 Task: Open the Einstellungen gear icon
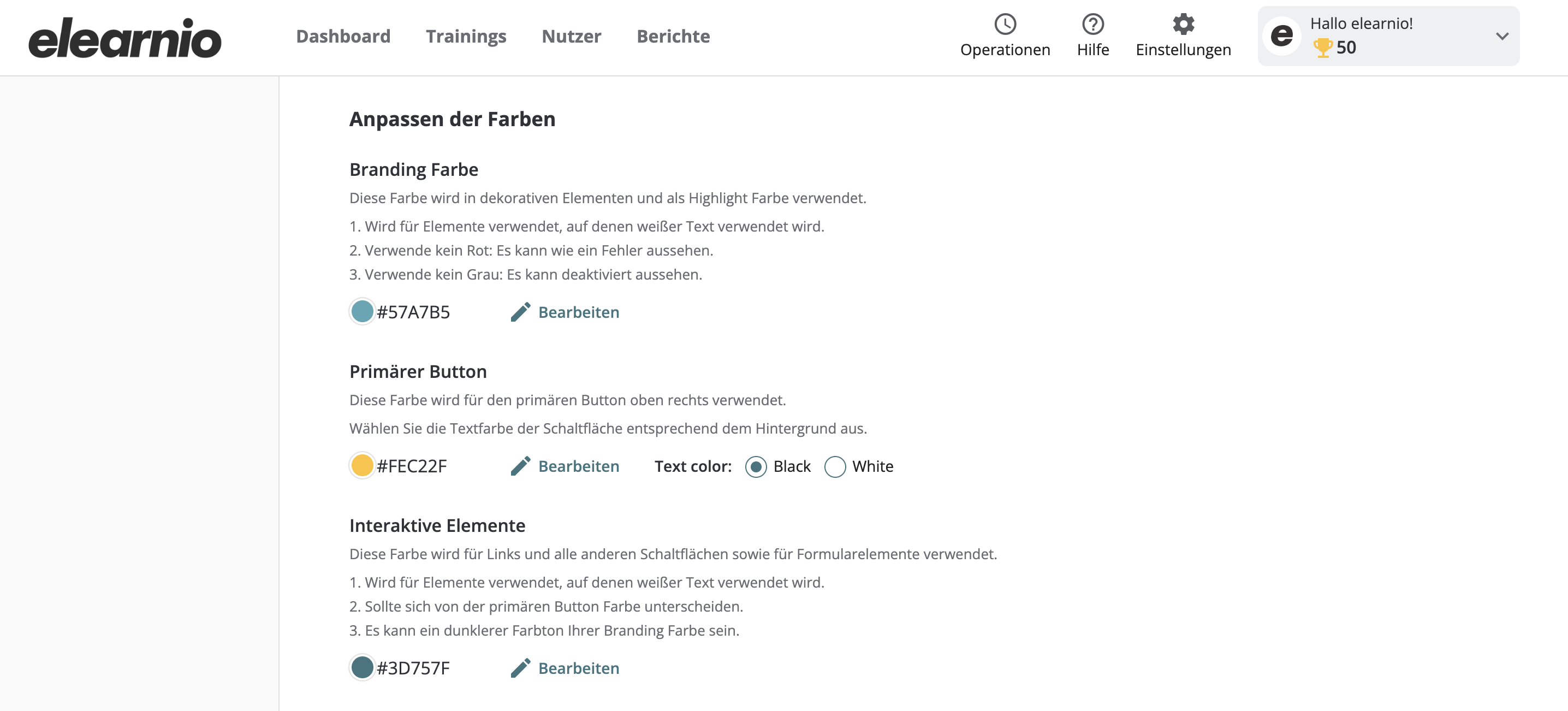pos(1183,25)
